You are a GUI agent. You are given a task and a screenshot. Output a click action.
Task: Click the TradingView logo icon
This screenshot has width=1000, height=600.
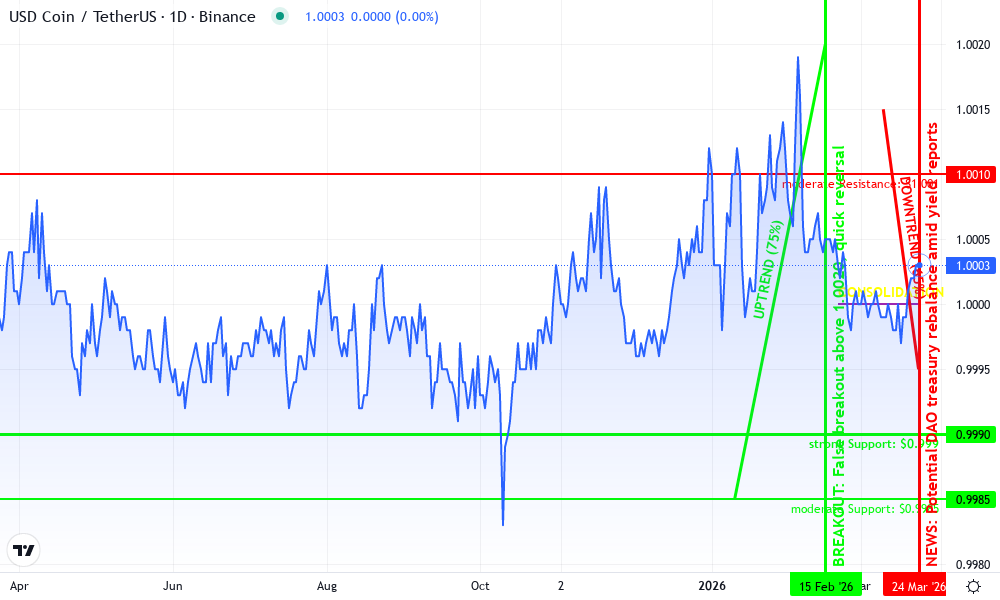(24, 550)
